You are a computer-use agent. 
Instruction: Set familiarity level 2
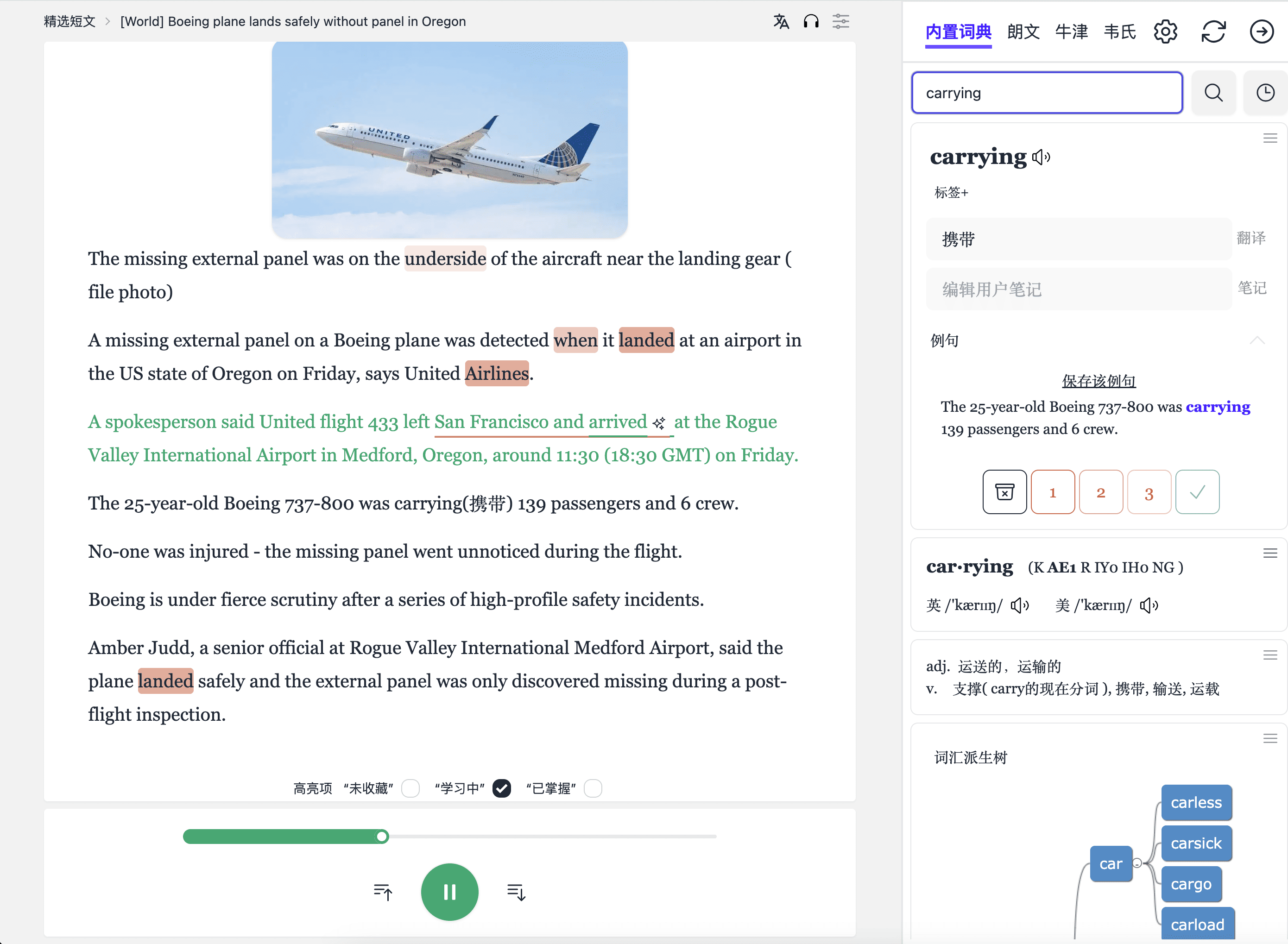coord(1100,492)
